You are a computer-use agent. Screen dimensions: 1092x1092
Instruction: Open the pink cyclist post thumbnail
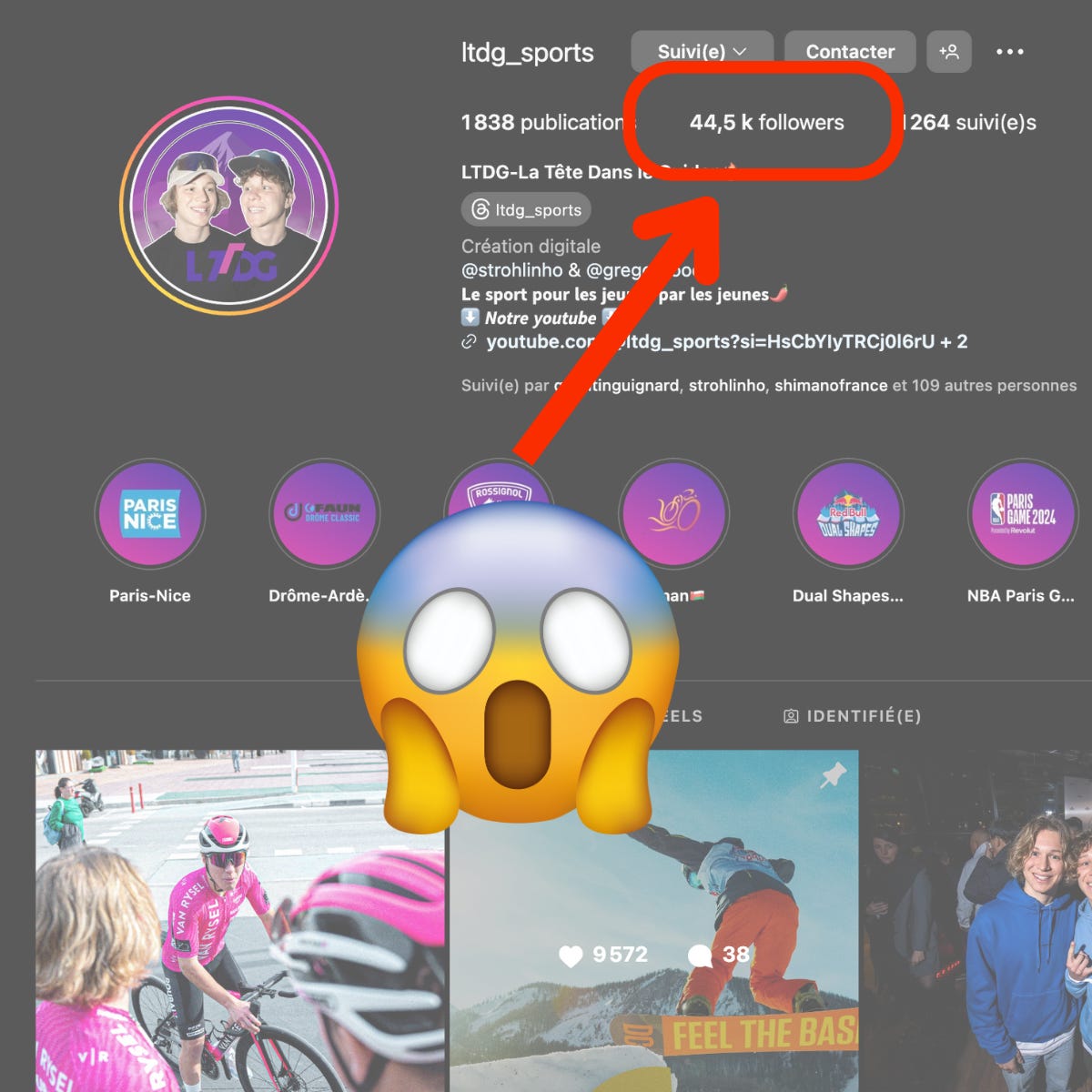click(x=240, y=921)
